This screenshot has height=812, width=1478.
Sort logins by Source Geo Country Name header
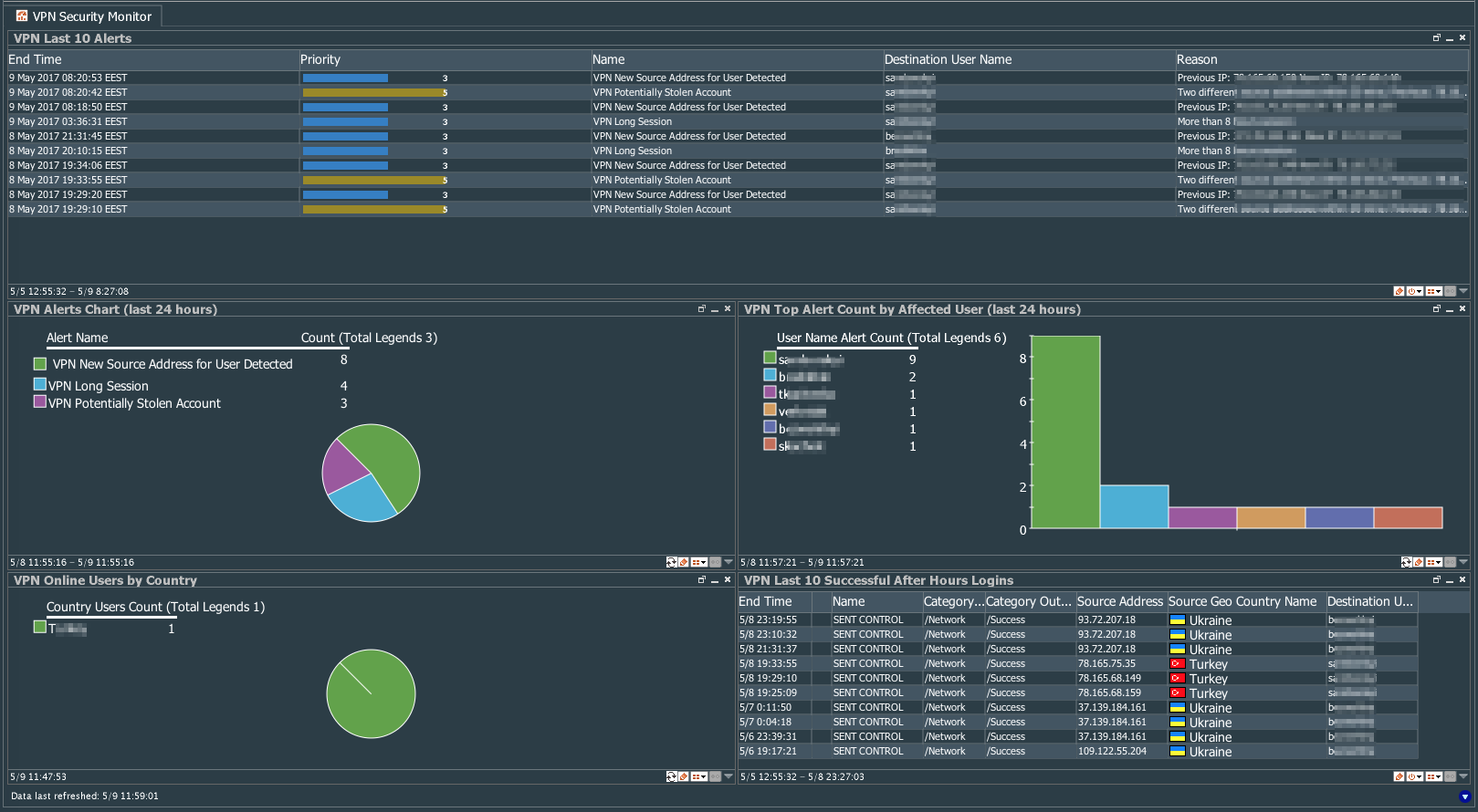1242,601
